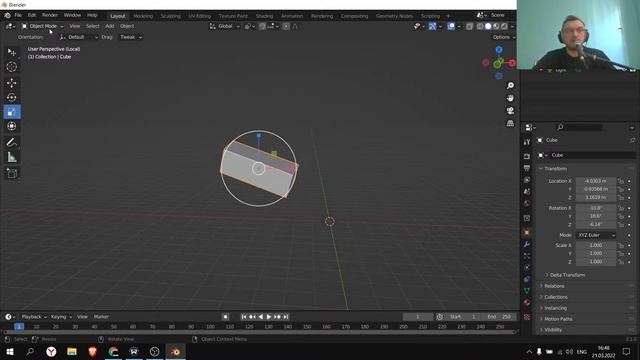Open the Options popover
The height and width of the screenshot is (360, 640).
click(503, 37)
